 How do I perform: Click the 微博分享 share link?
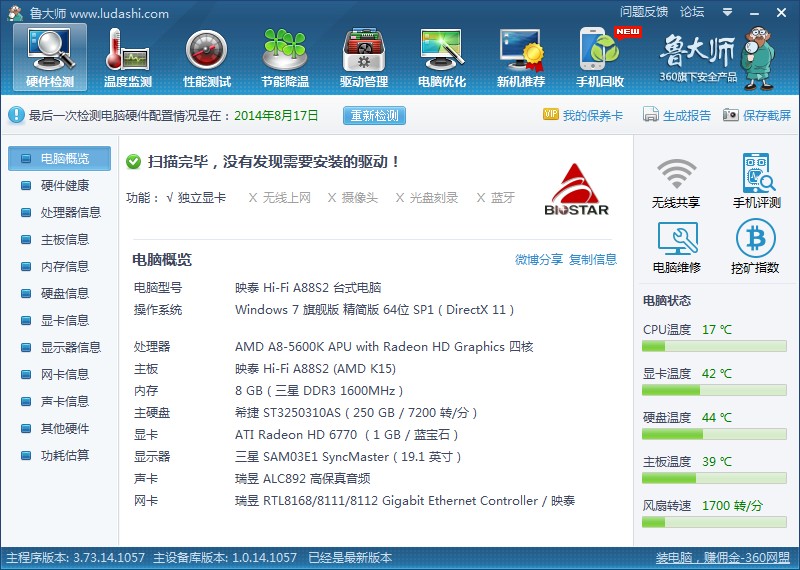pyautogui.click(x=539, y=260)
